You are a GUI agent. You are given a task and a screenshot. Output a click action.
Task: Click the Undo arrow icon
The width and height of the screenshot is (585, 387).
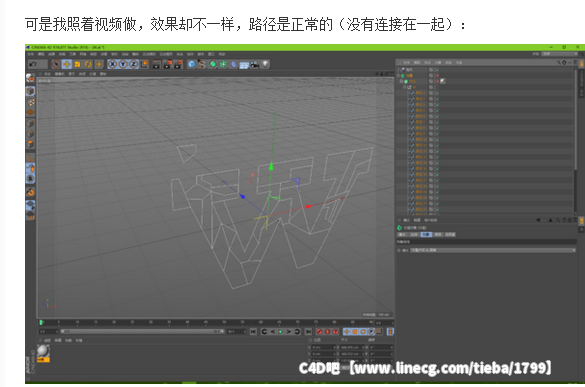tap(33, 64)
